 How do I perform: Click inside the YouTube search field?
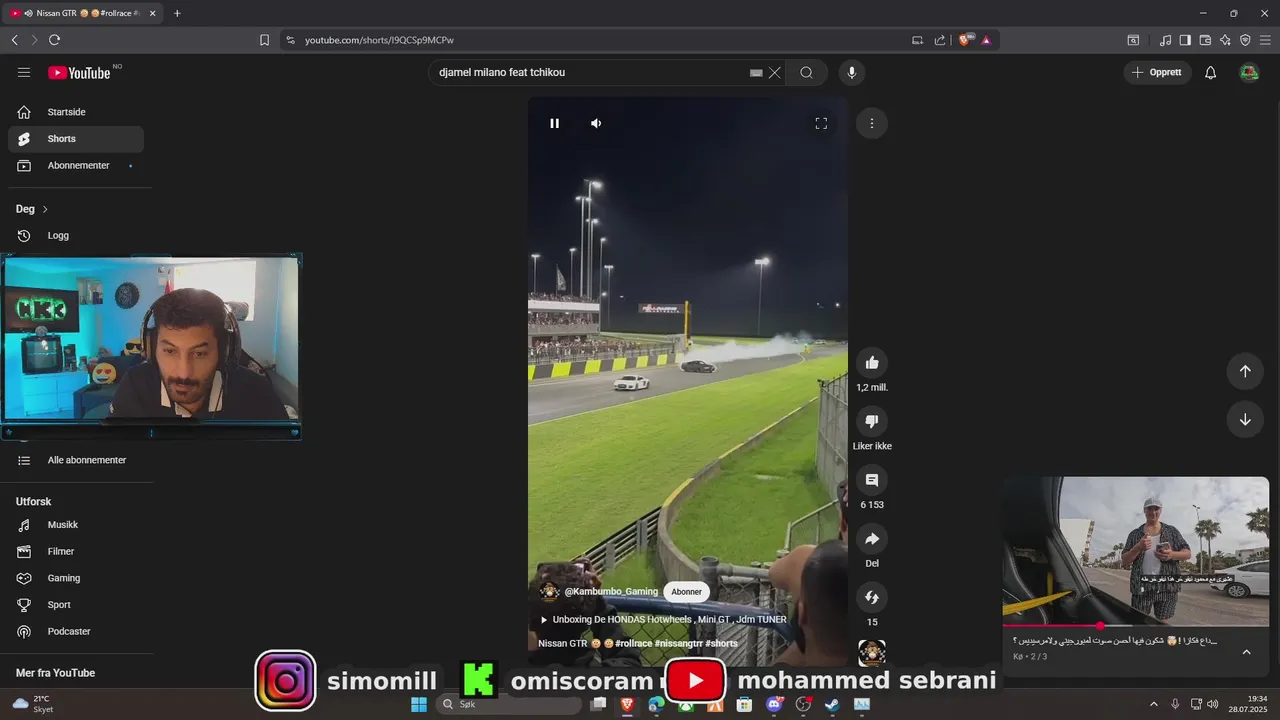coord(590,72)
